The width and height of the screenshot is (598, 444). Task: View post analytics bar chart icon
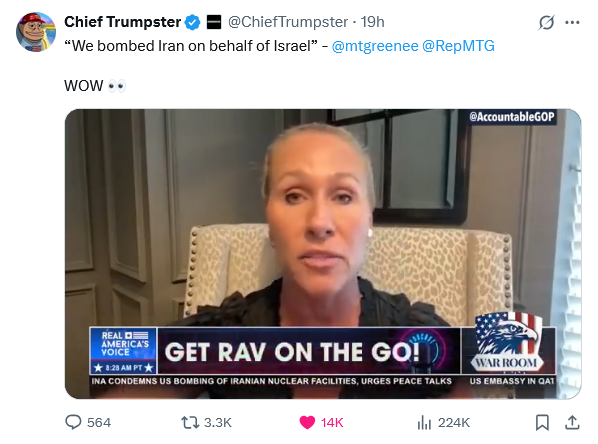pyautogui.click(x=424, y=423)
